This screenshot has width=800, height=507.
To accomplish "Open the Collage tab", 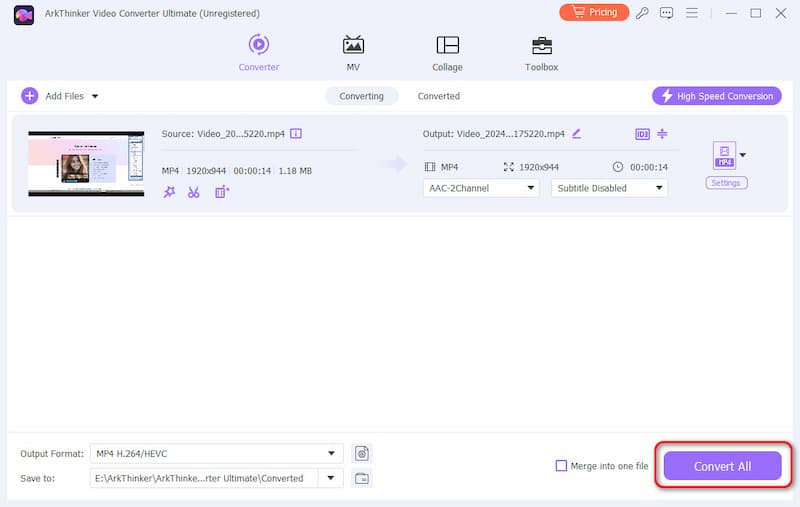I will 447,53.
